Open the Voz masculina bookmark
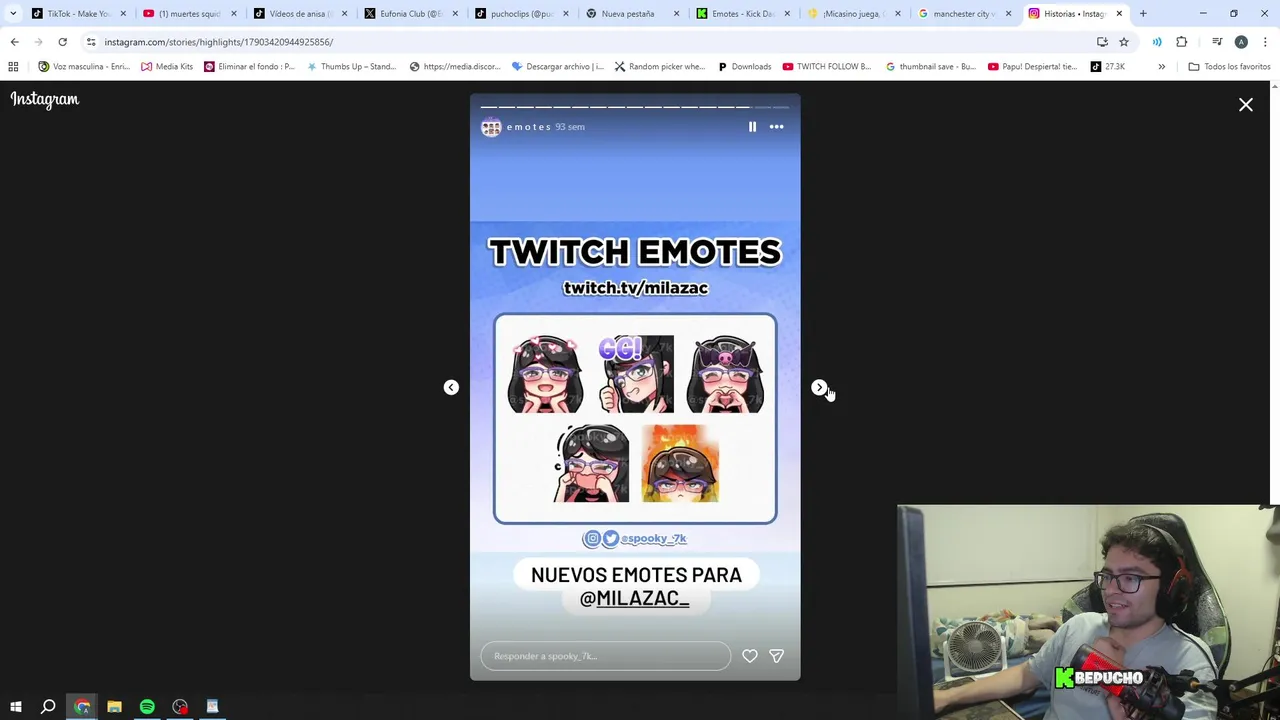Viewport: 1280px width, 720px height. coord(84,67)
